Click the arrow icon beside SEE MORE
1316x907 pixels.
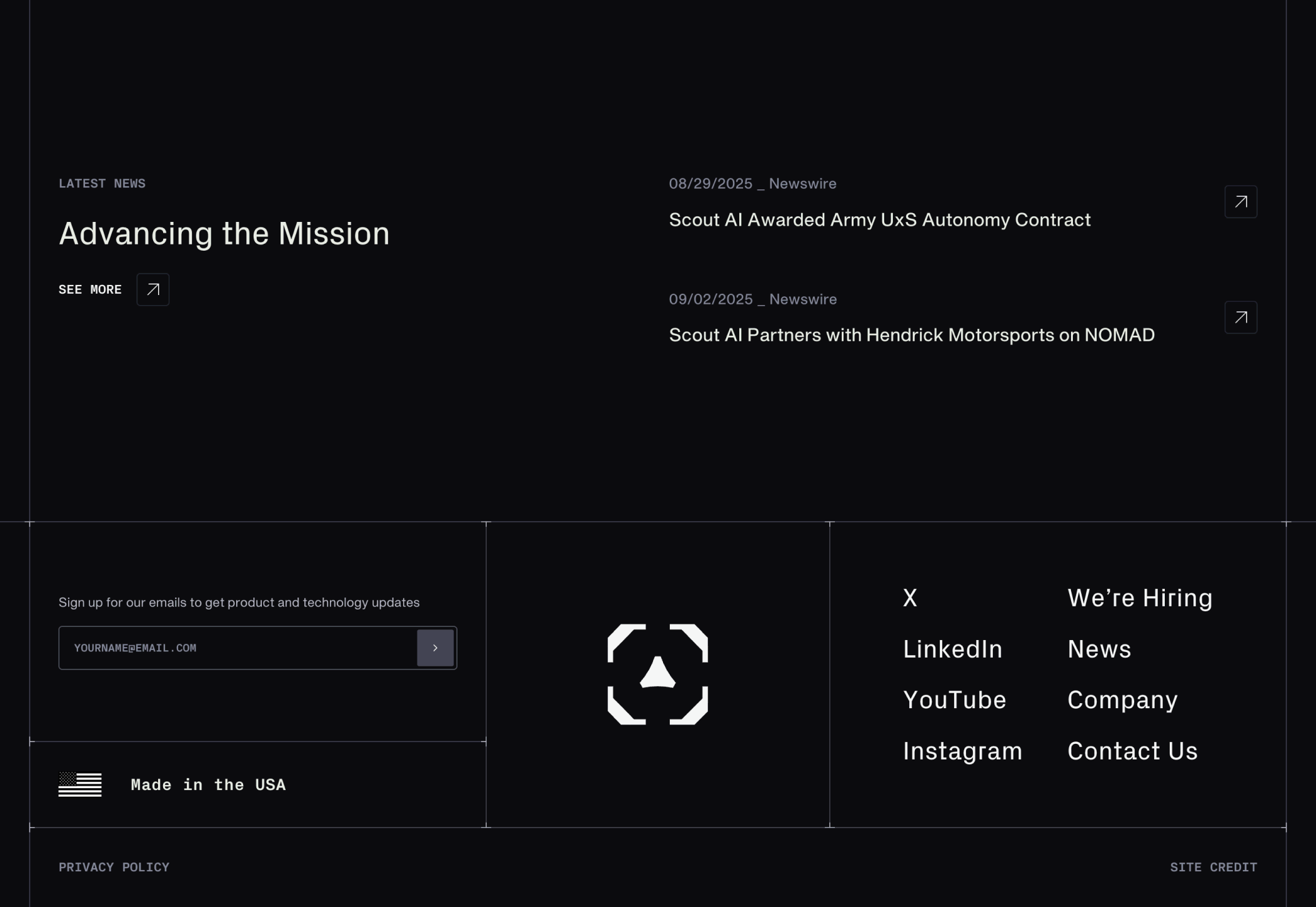(153, 289)
